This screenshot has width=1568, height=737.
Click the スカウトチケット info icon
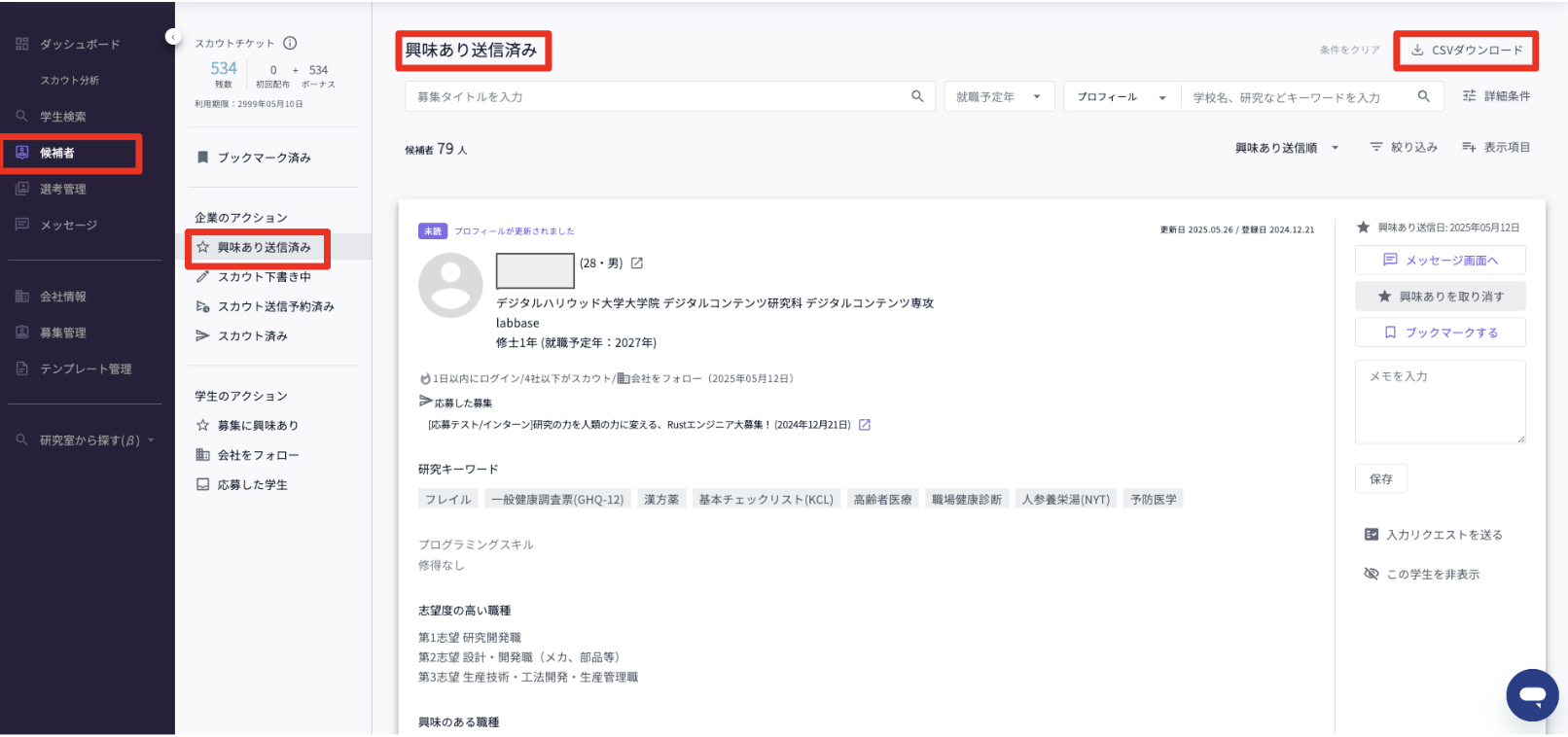click(x=290, y=43)
